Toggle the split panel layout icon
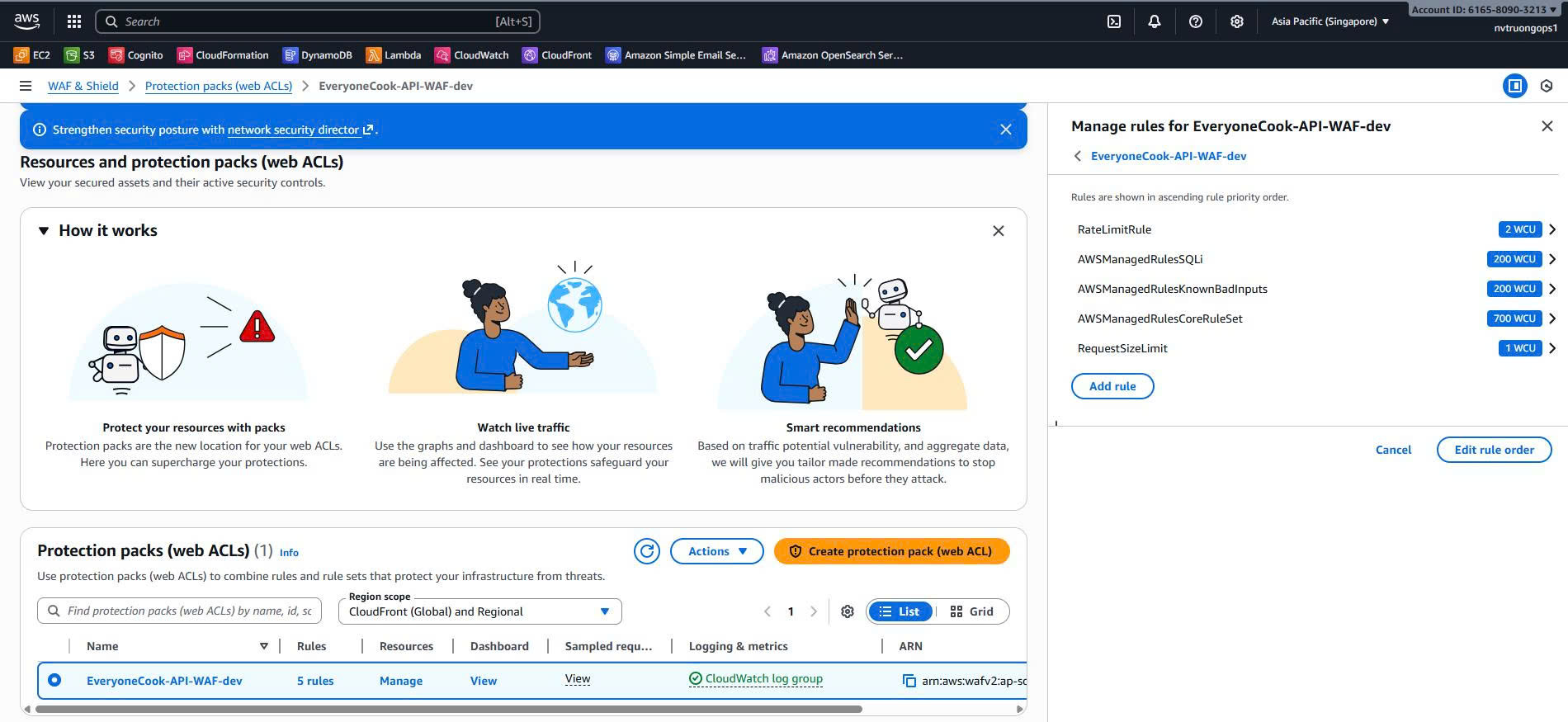 (1514, 86)
